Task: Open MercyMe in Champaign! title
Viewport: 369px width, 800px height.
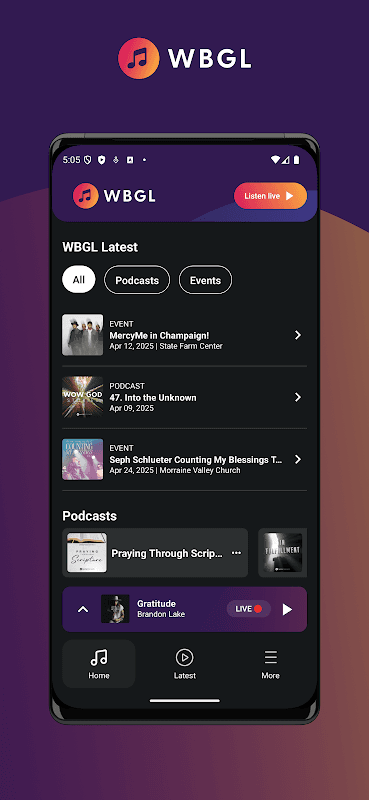Action: coord(159,335)
